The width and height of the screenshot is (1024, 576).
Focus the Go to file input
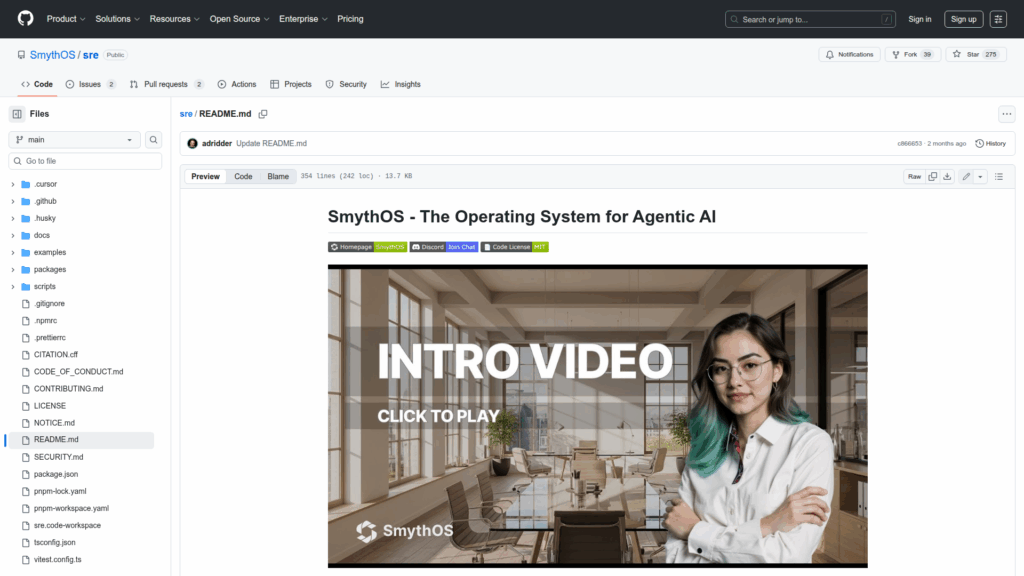pos(85,161)
